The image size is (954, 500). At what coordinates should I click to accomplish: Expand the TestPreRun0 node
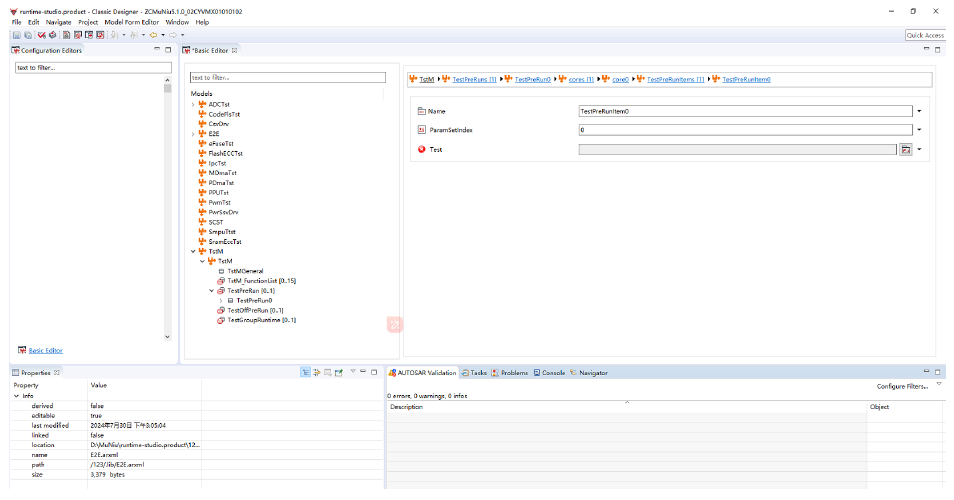coord(221,300)
